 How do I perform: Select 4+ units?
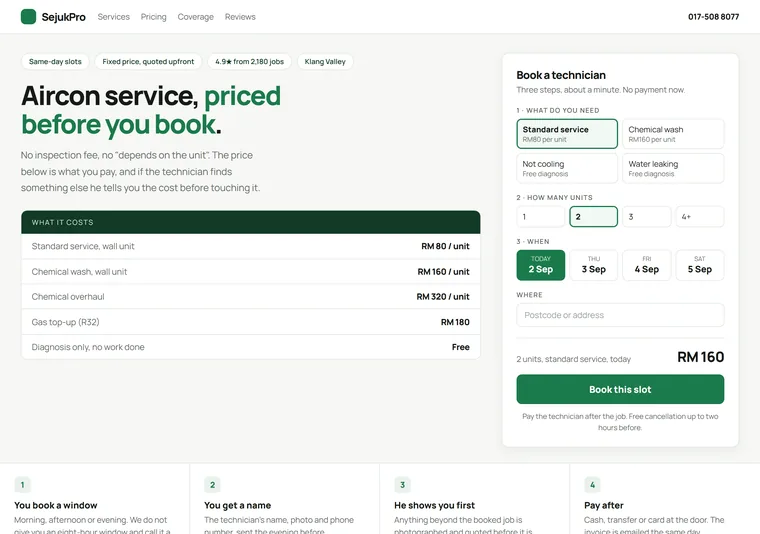click(700, 217)
